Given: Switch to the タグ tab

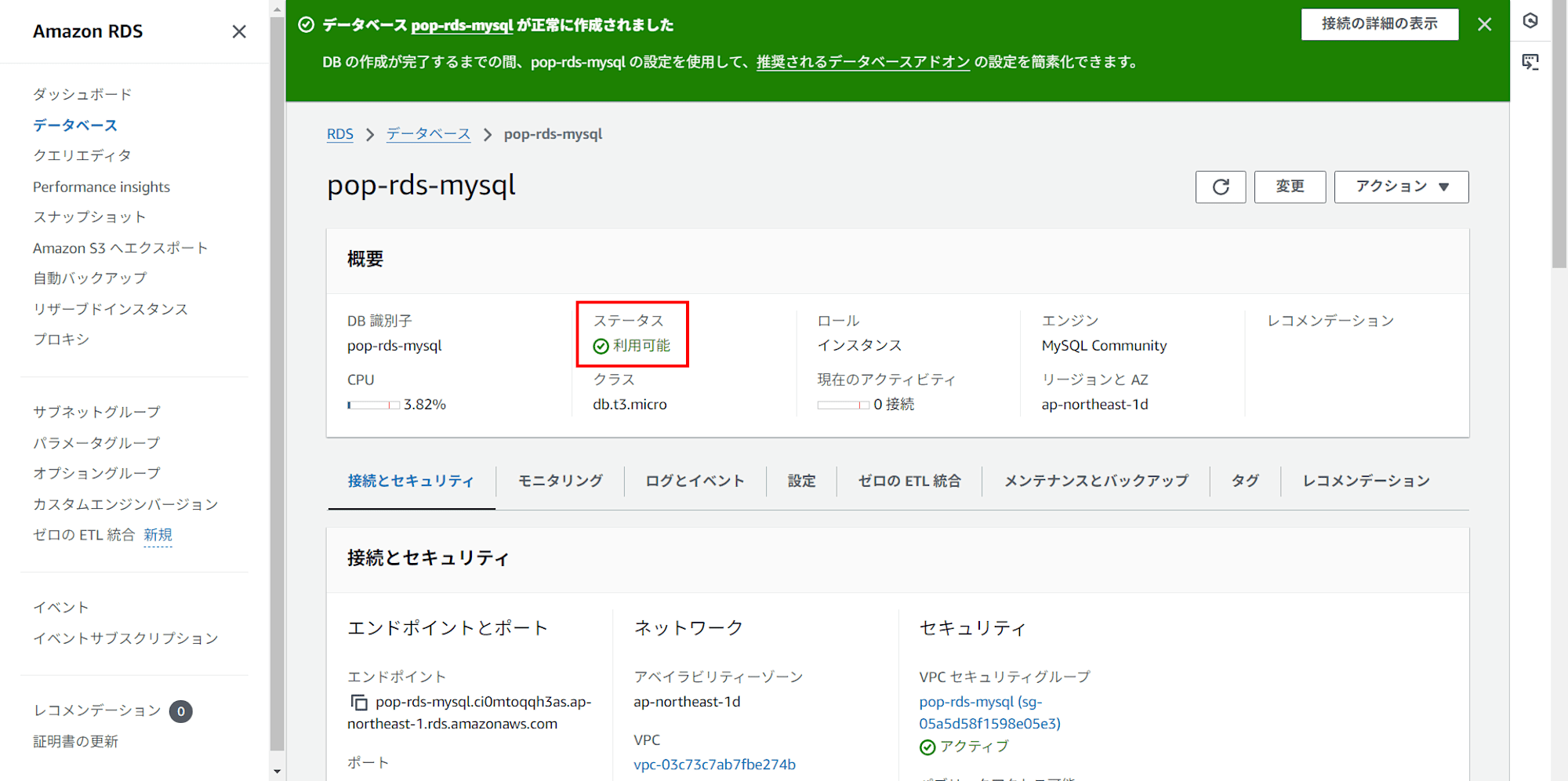Looking at the screenshot, I should [1245, 481].
